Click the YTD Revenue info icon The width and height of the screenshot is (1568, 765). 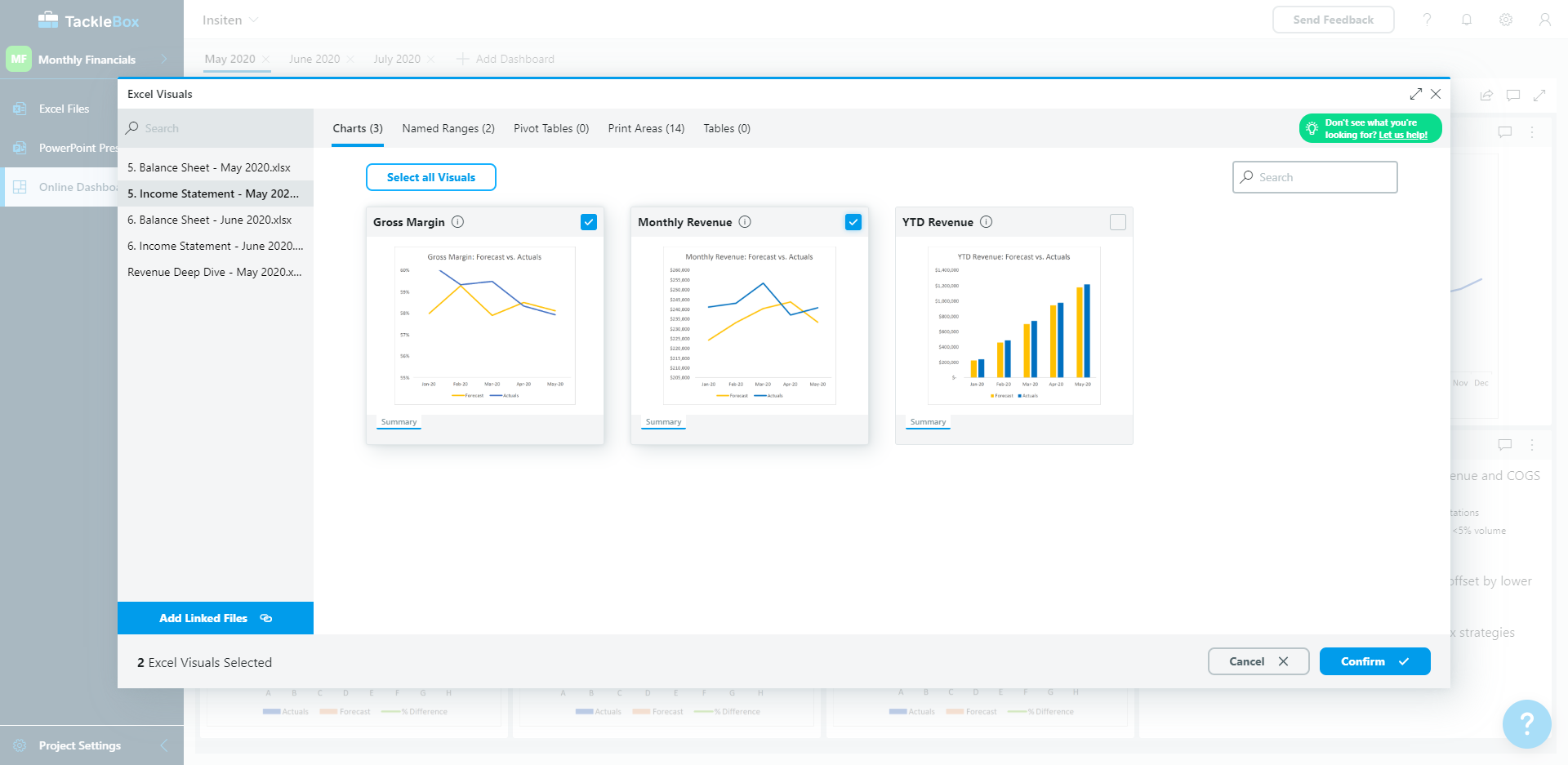click(x=986, y=222)
